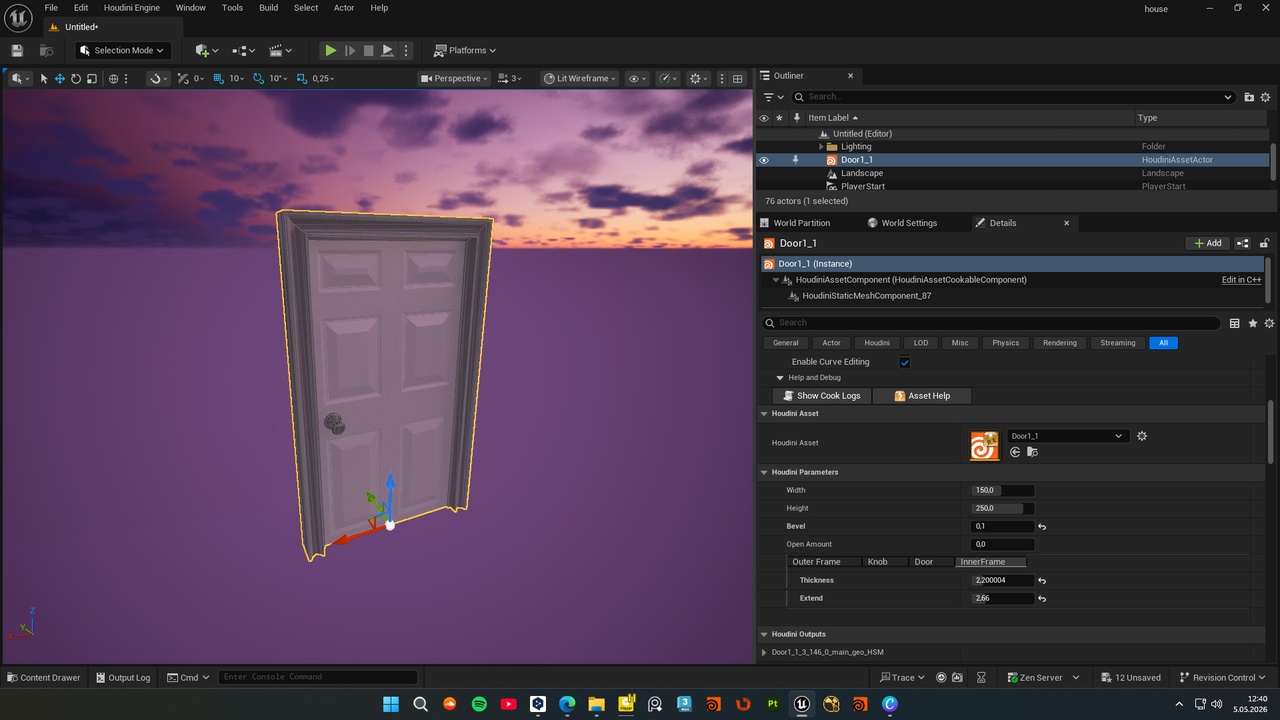The image size is (1280, 720).
Task: Toggle the world/local coordinate space globe
Action: point(113,78)
